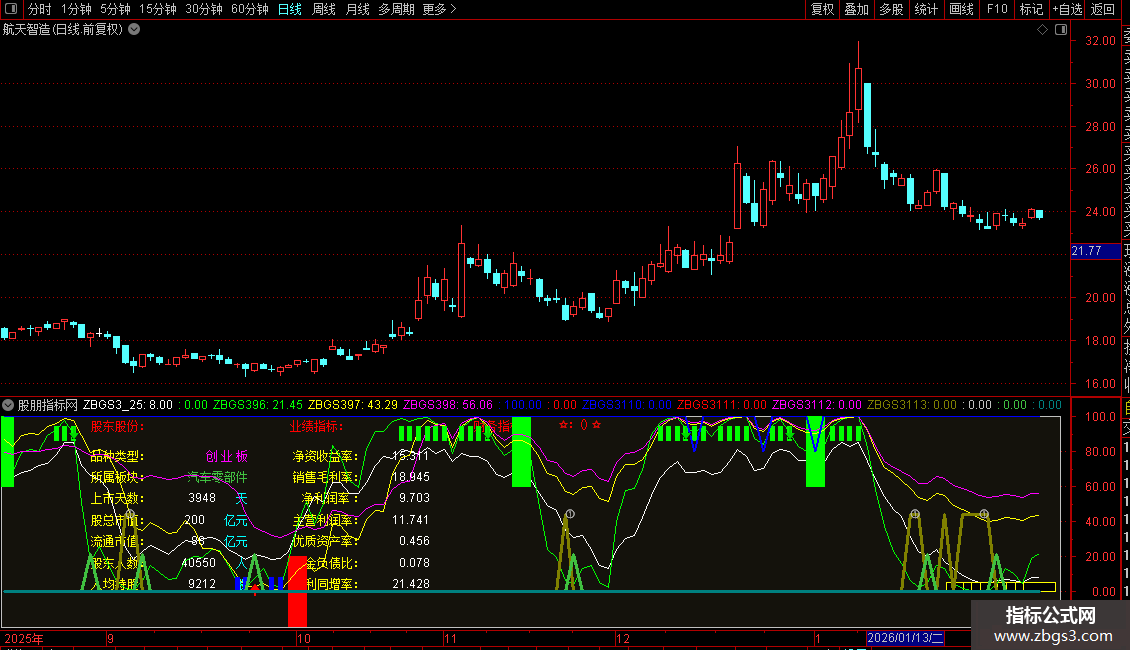
Task: Expand the 更多 periods menu
Action: [439, 9]
